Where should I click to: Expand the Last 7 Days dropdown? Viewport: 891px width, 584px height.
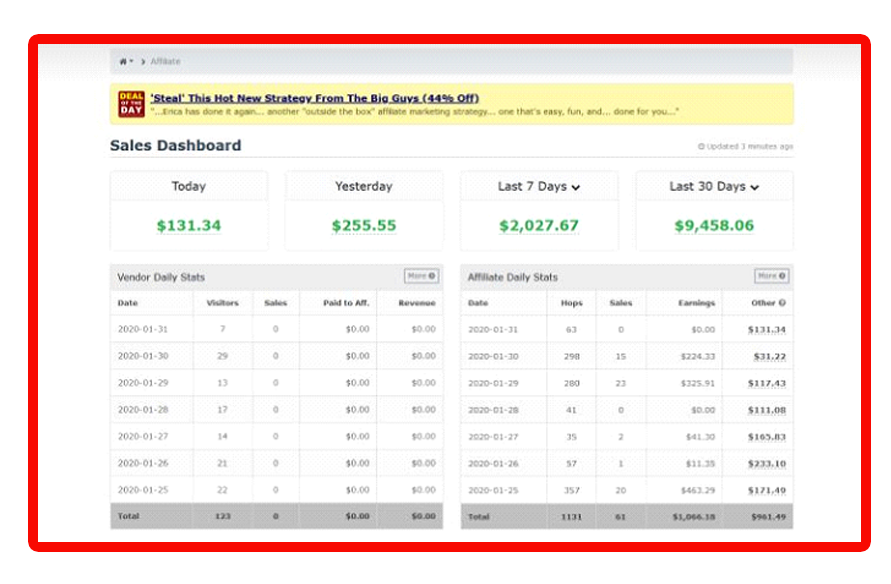pyautogui.click(x=576, y=187)
